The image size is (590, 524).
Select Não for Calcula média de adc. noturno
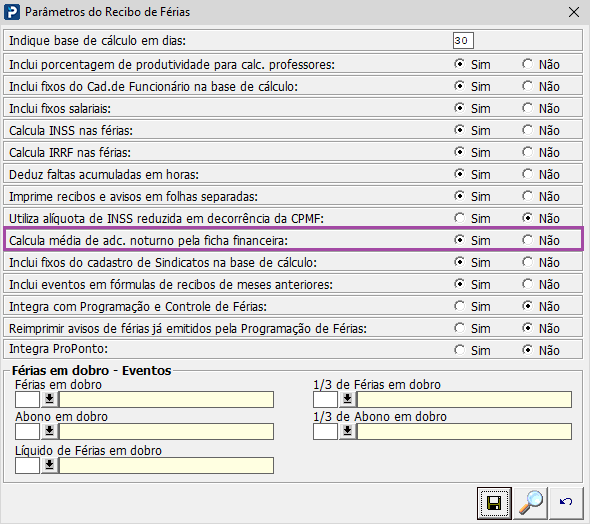[528, 240]
